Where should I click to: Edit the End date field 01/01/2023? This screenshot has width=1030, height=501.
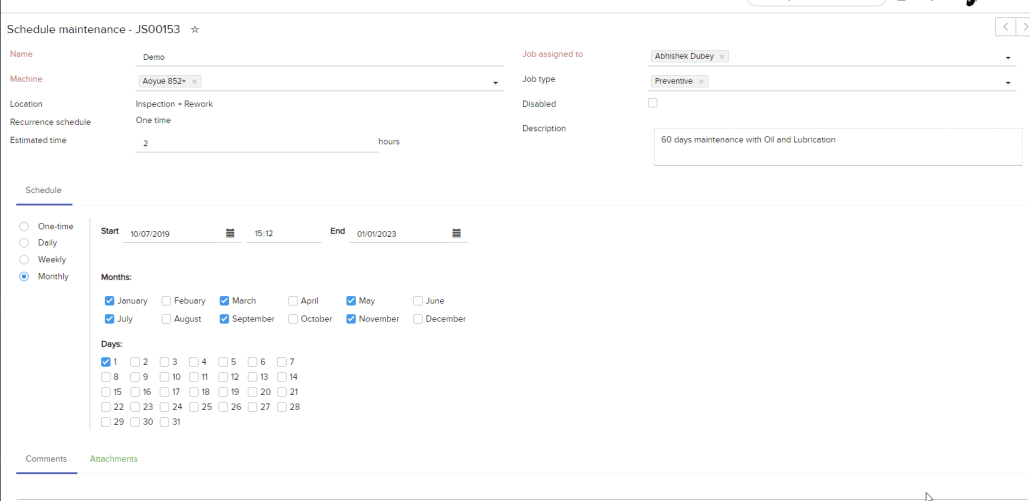click(x=399, y=234)
